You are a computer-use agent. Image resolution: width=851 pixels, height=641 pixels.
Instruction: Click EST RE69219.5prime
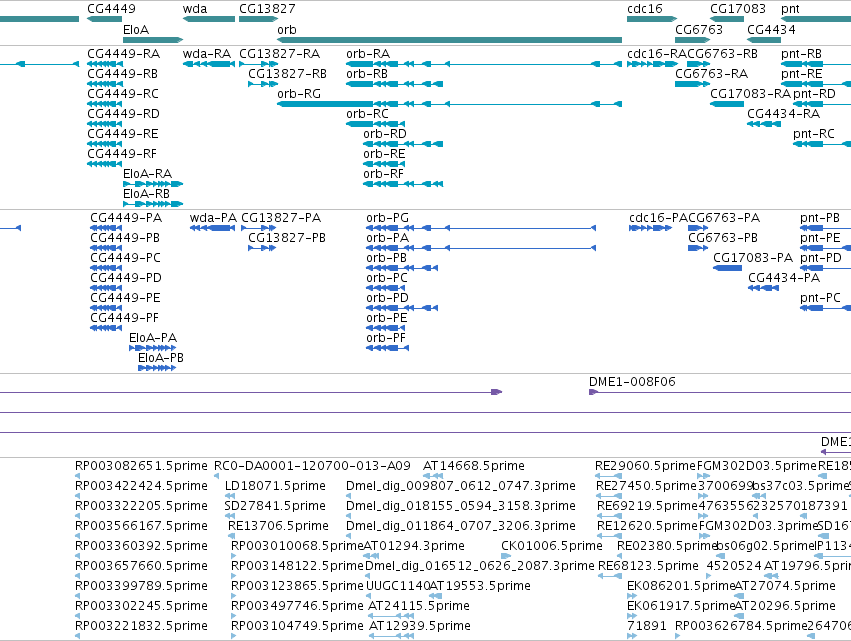tap(609, 516)
